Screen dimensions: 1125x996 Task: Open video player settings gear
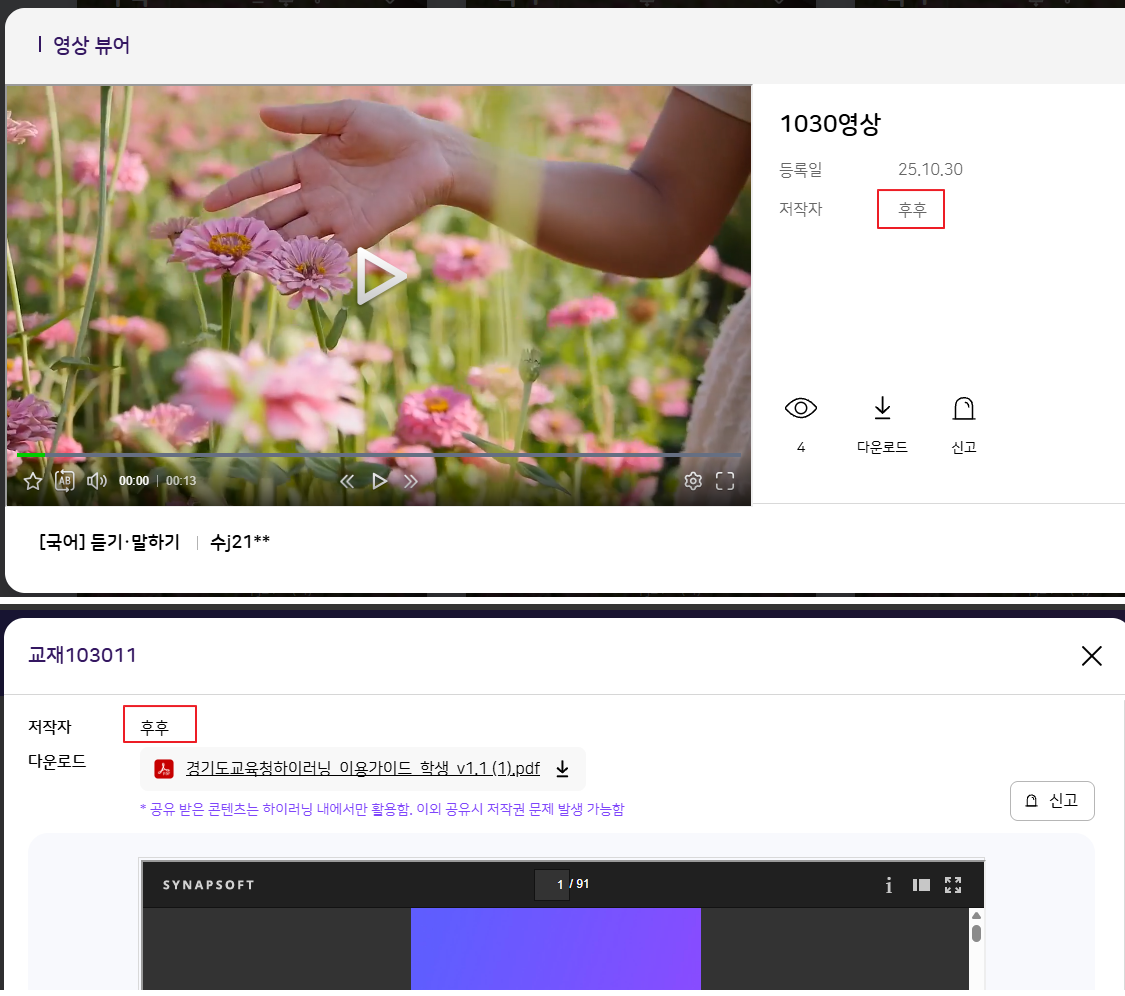pyautogui.click(x=693, y=481)
